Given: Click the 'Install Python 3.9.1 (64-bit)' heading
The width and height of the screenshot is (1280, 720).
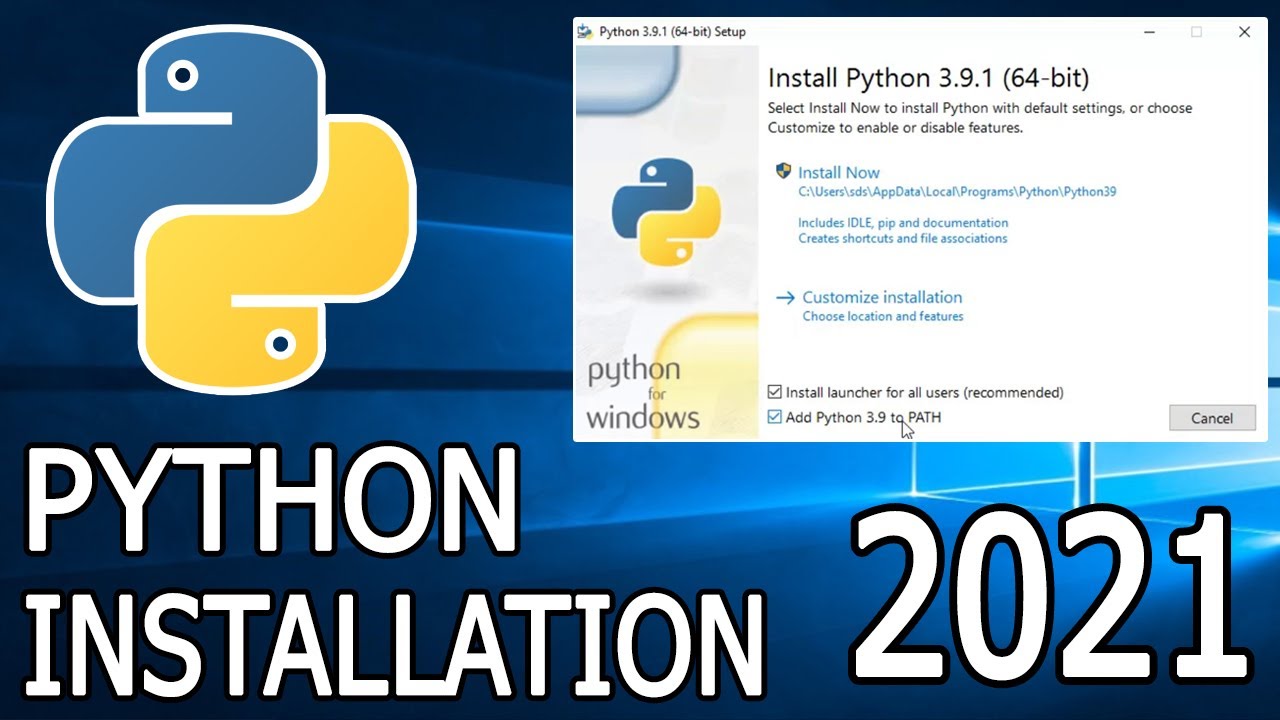Looking at the screenshot, I should 928,77.
